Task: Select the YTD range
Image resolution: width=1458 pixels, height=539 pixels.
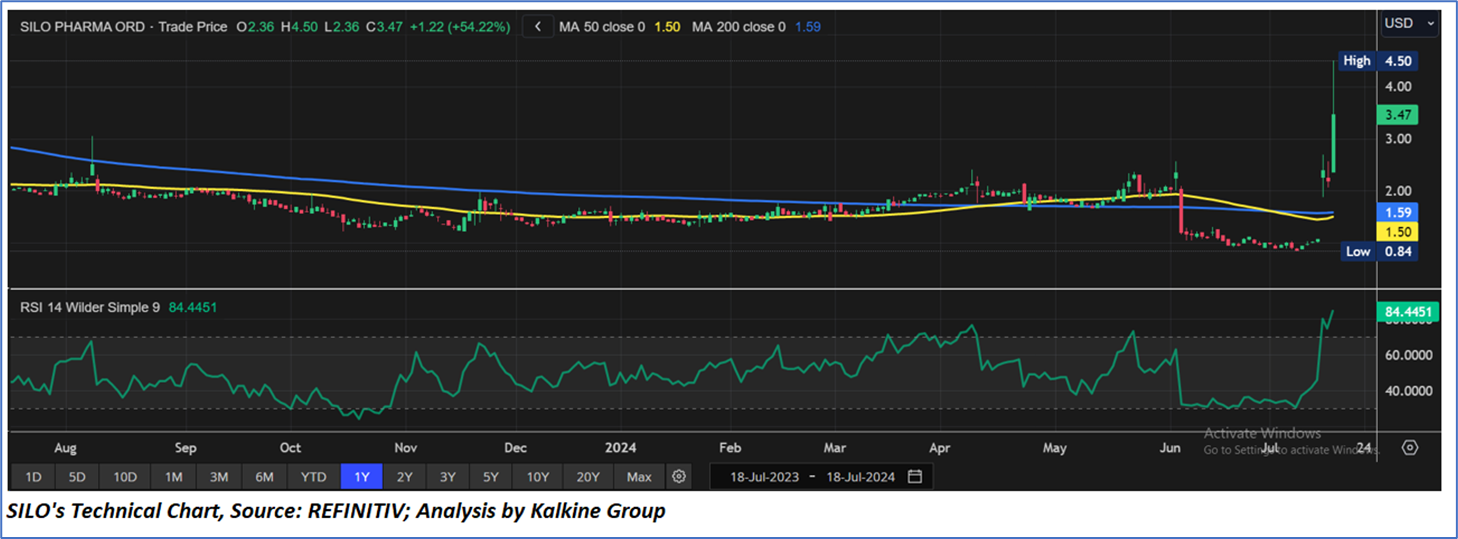Action: (314, 477)
